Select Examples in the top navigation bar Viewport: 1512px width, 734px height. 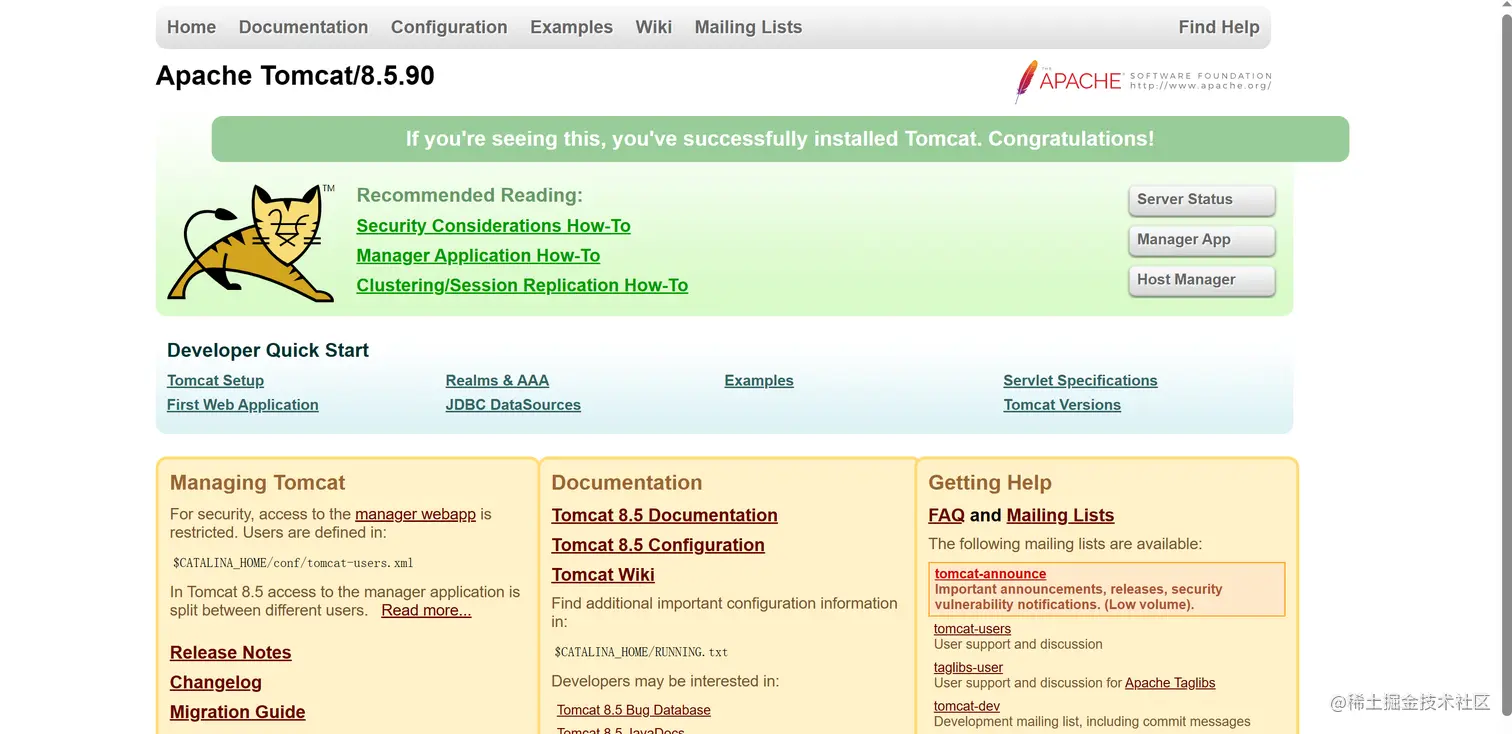(x=571, y=27)
